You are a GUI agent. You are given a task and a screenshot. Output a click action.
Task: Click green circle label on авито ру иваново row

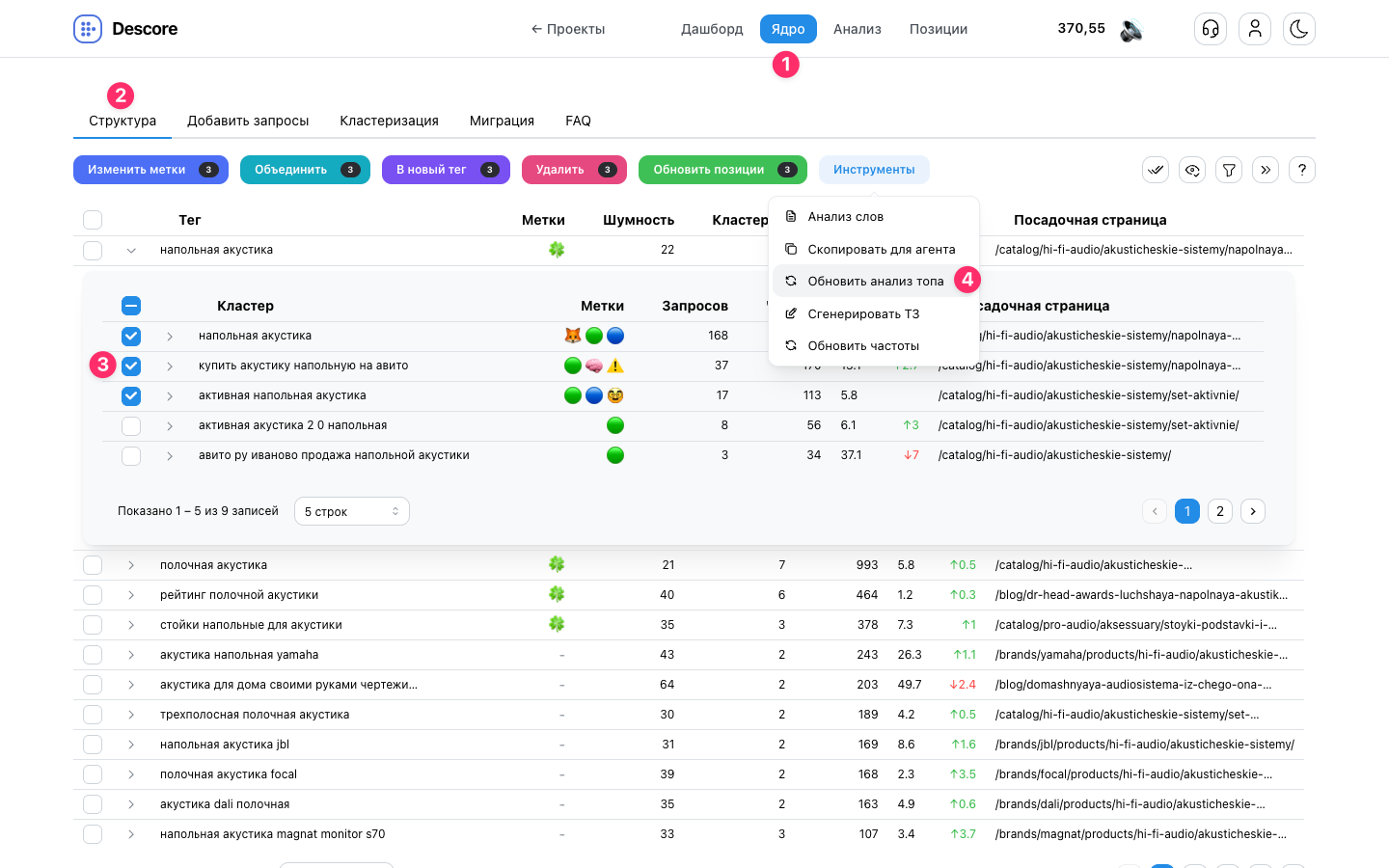615,455
